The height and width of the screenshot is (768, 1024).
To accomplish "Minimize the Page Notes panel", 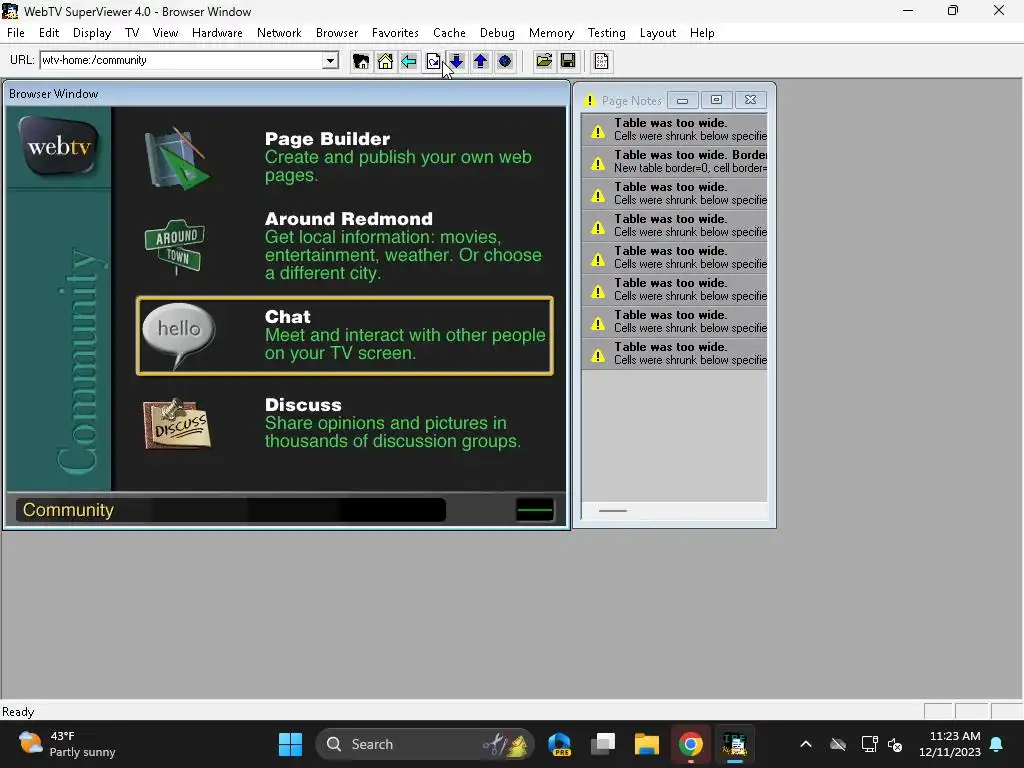I will click(x=682, y=100).
